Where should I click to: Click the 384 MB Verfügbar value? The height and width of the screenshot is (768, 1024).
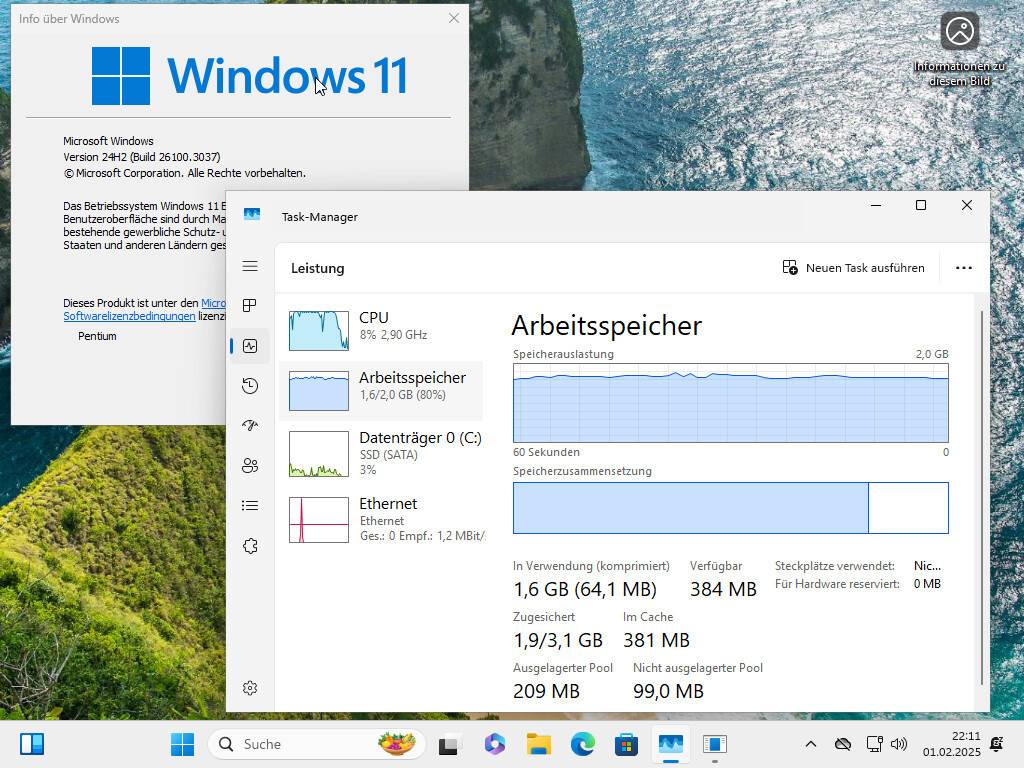(723, 589)
